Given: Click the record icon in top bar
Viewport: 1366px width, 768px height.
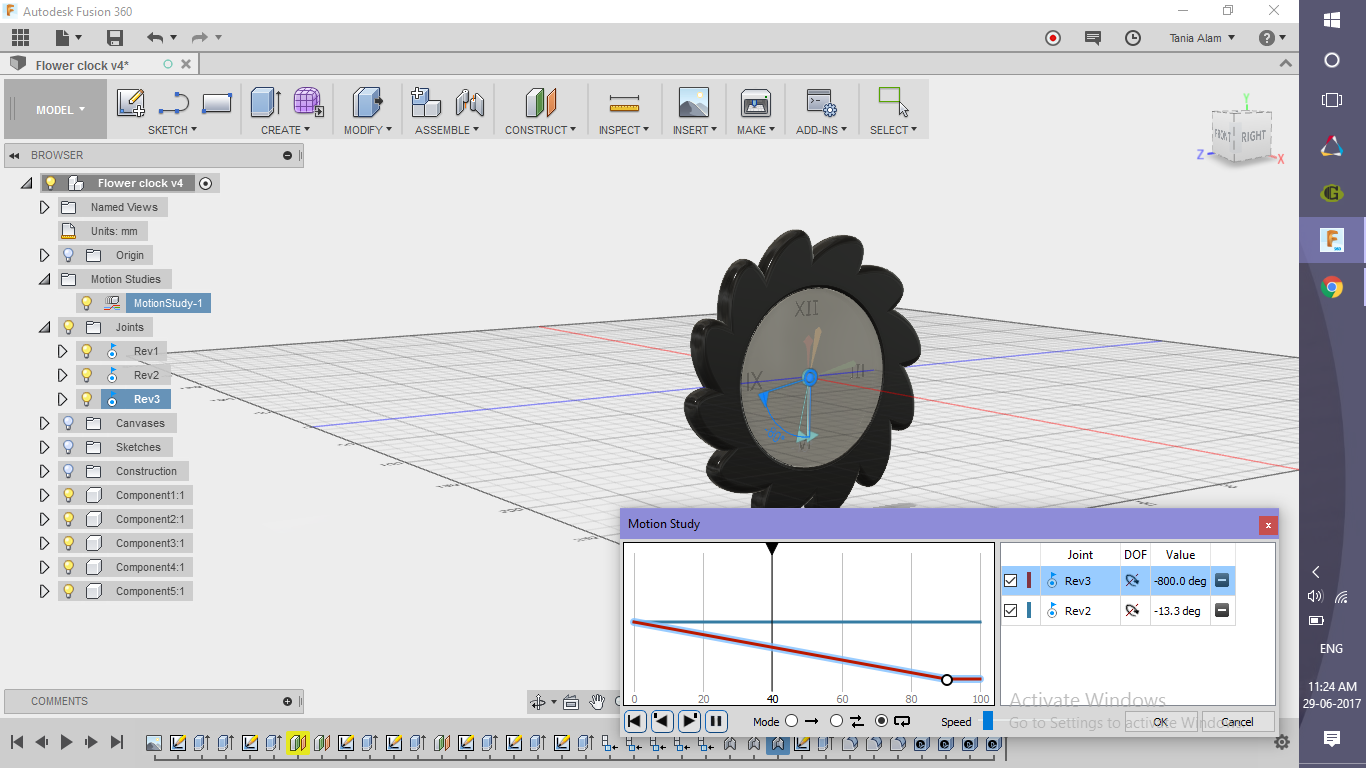Looking at the screenshot, I should coord(1053,38).
